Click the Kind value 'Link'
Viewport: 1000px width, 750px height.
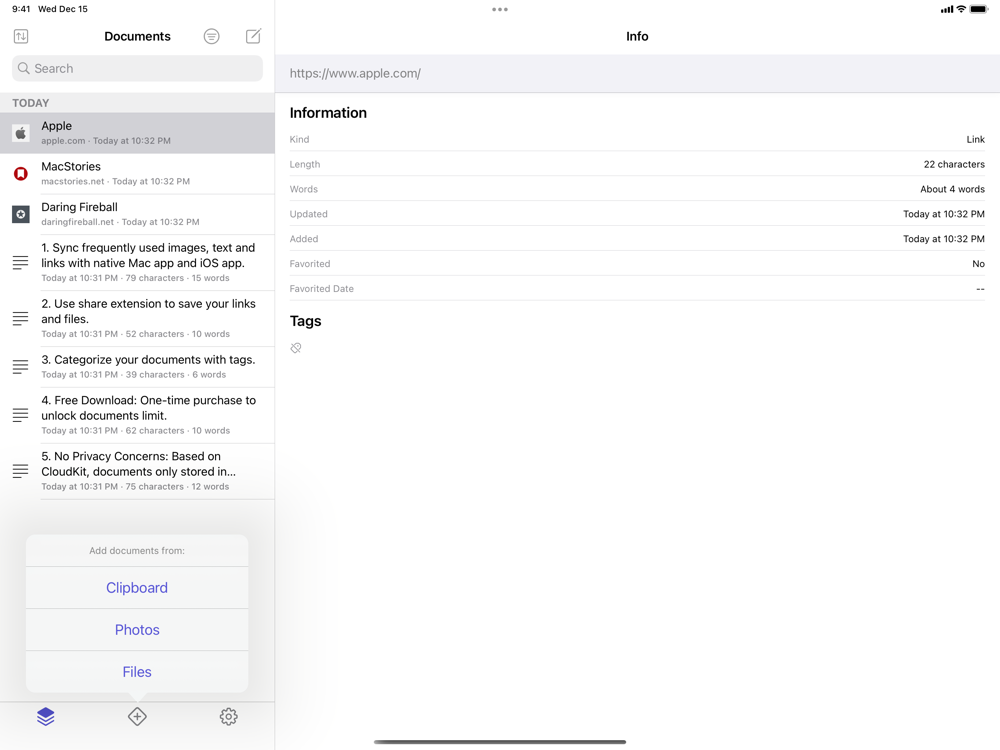point(975,139)
